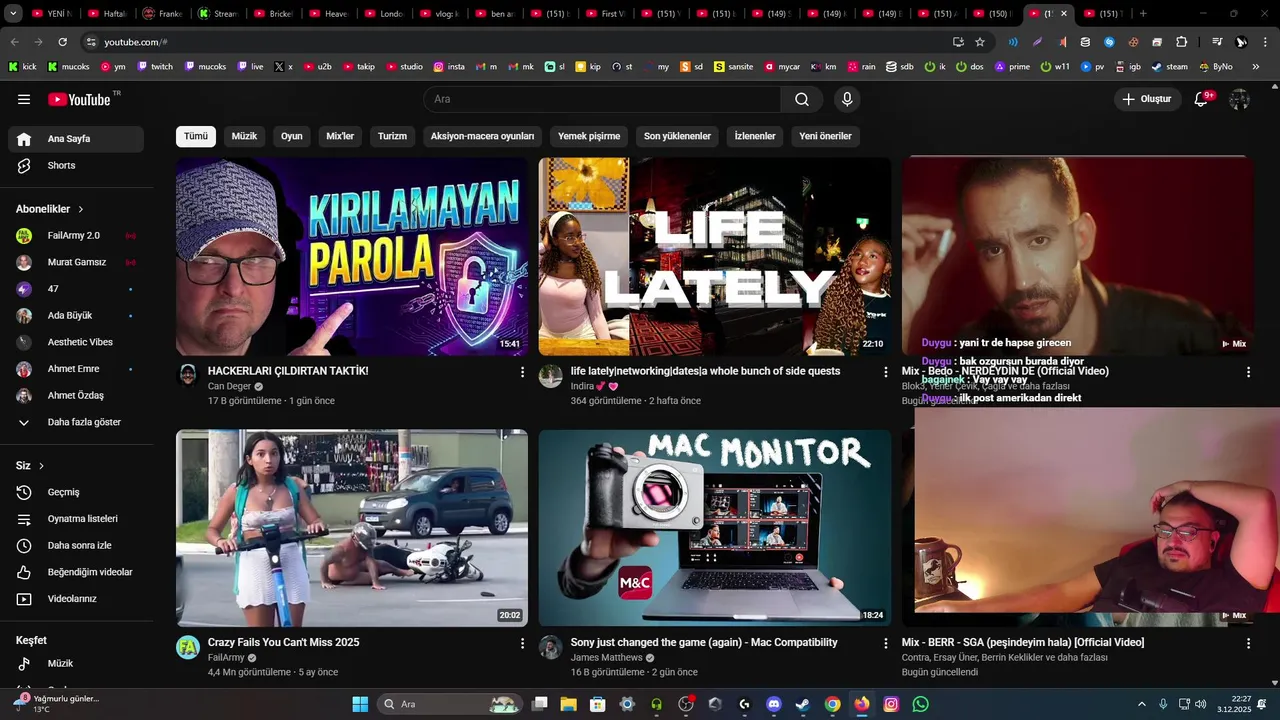
Task: Select the Yemek pişirme chip
Action: click(x=589, y=136)
